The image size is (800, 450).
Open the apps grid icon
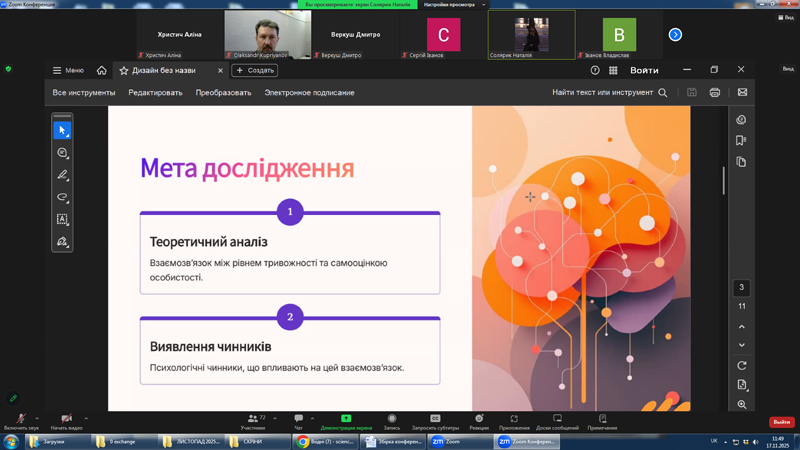click(x=613, y=71)
